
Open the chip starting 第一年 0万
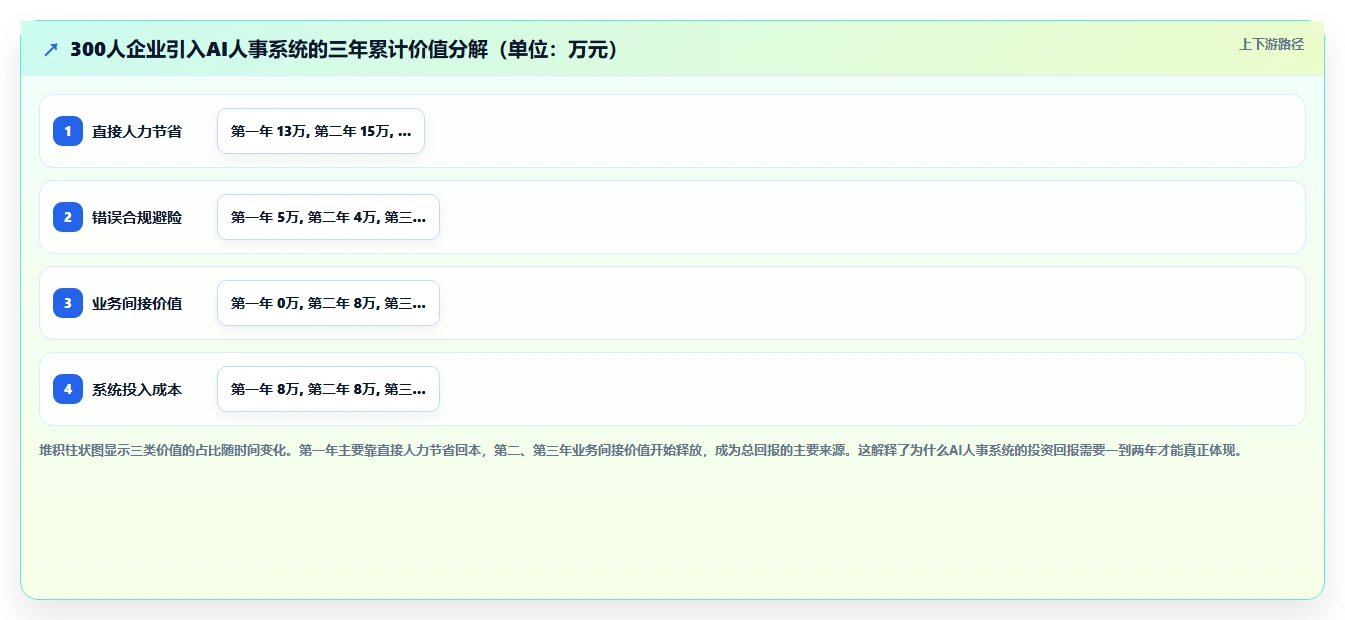328,303
